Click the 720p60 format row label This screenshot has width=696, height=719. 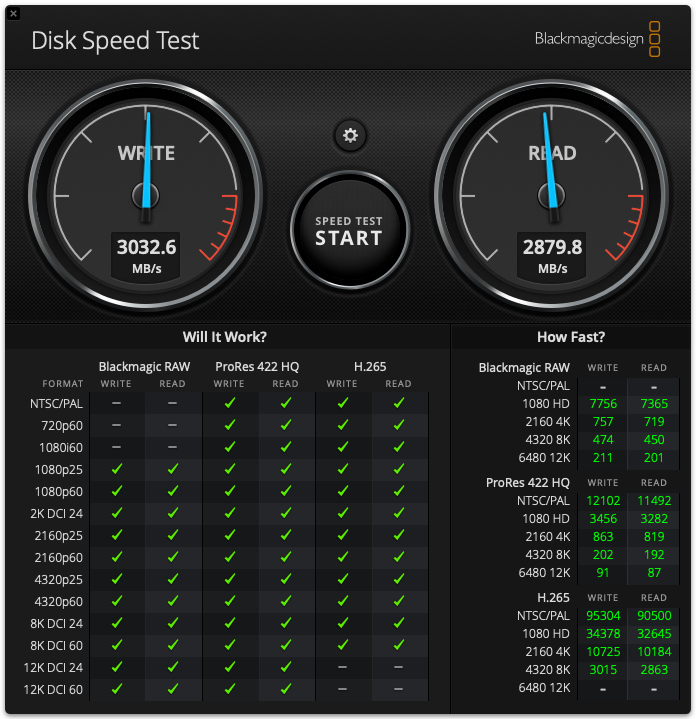[x=62, y=426]
